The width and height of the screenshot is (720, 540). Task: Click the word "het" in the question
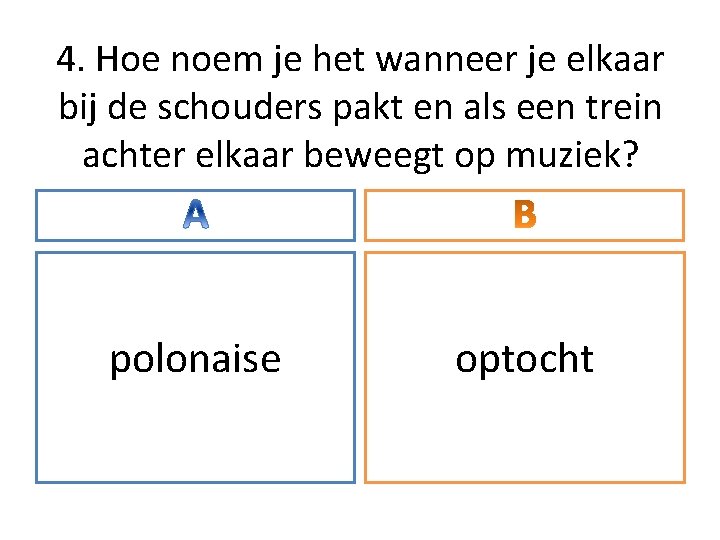pyautogui.click(x=339, y=60)
